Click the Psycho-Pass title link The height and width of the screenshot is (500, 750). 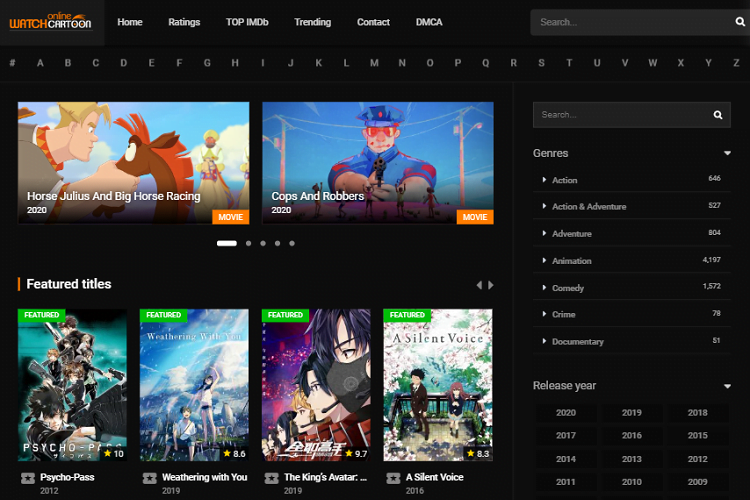[x=67, y=477]
